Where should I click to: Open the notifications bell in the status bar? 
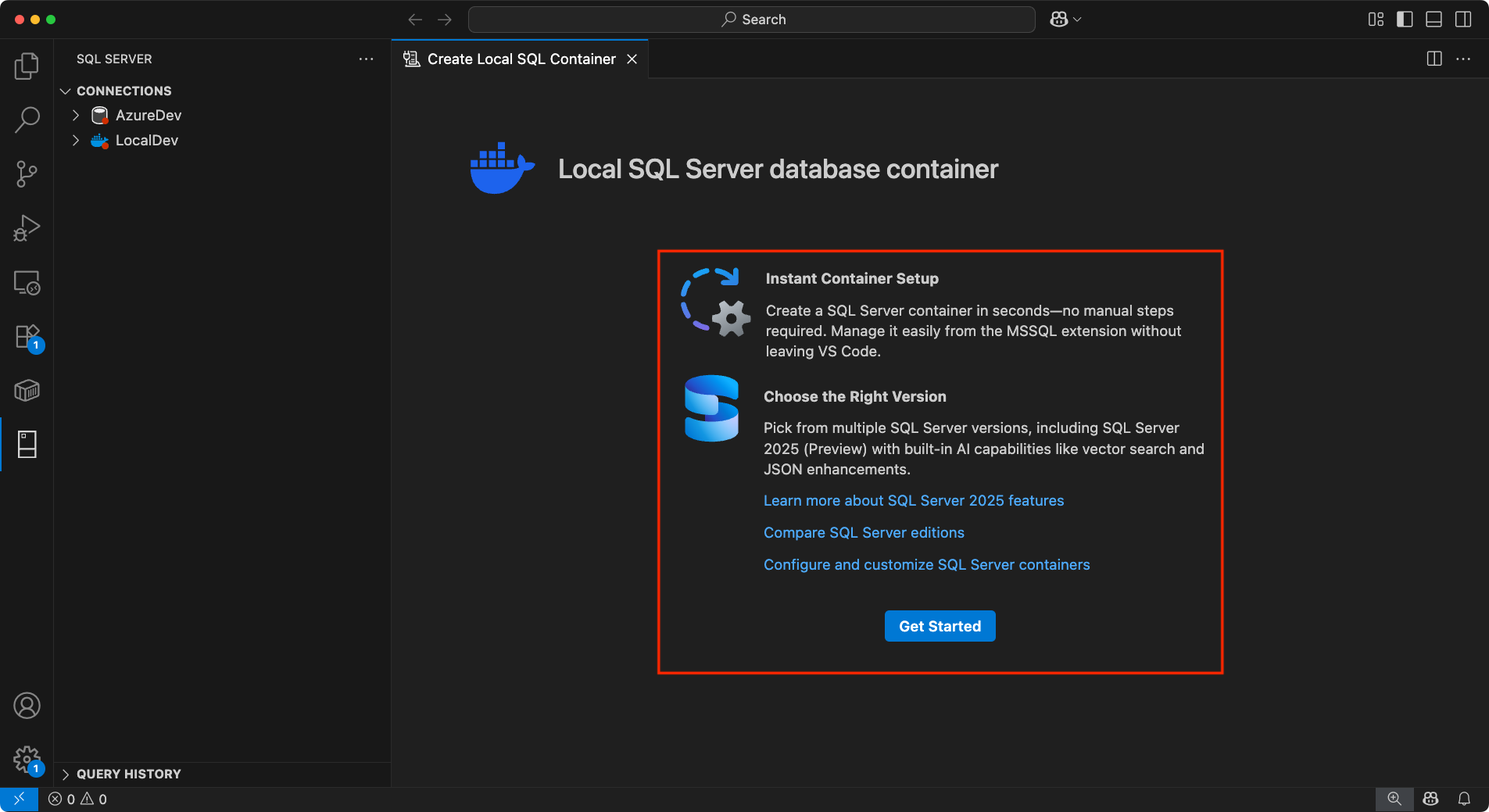point(1464,799)
